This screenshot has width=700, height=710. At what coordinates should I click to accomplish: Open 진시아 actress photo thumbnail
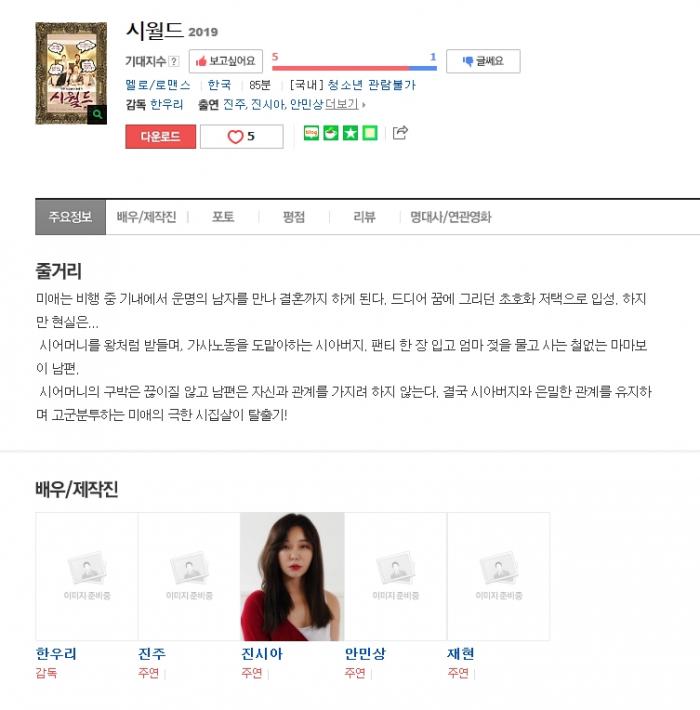[x=292, y=576]
